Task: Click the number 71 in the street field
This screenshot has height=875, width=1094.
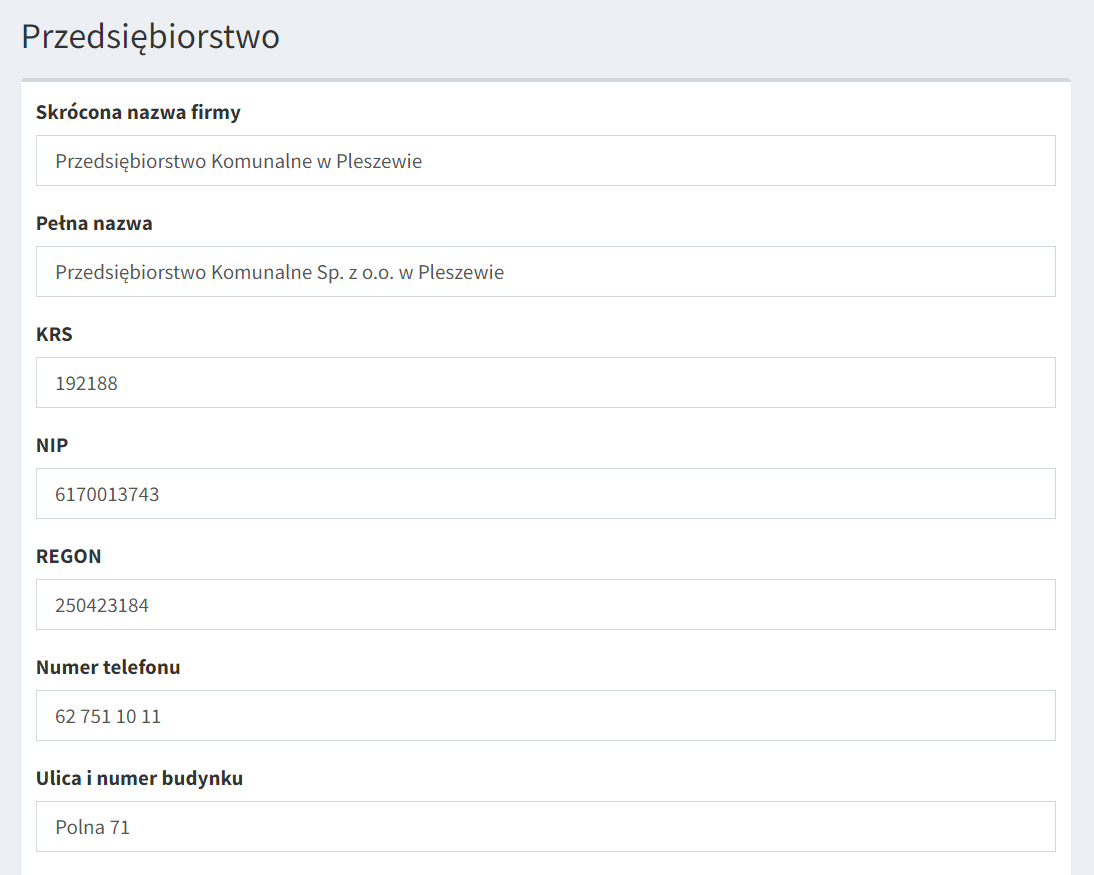Action: point(119,827)
